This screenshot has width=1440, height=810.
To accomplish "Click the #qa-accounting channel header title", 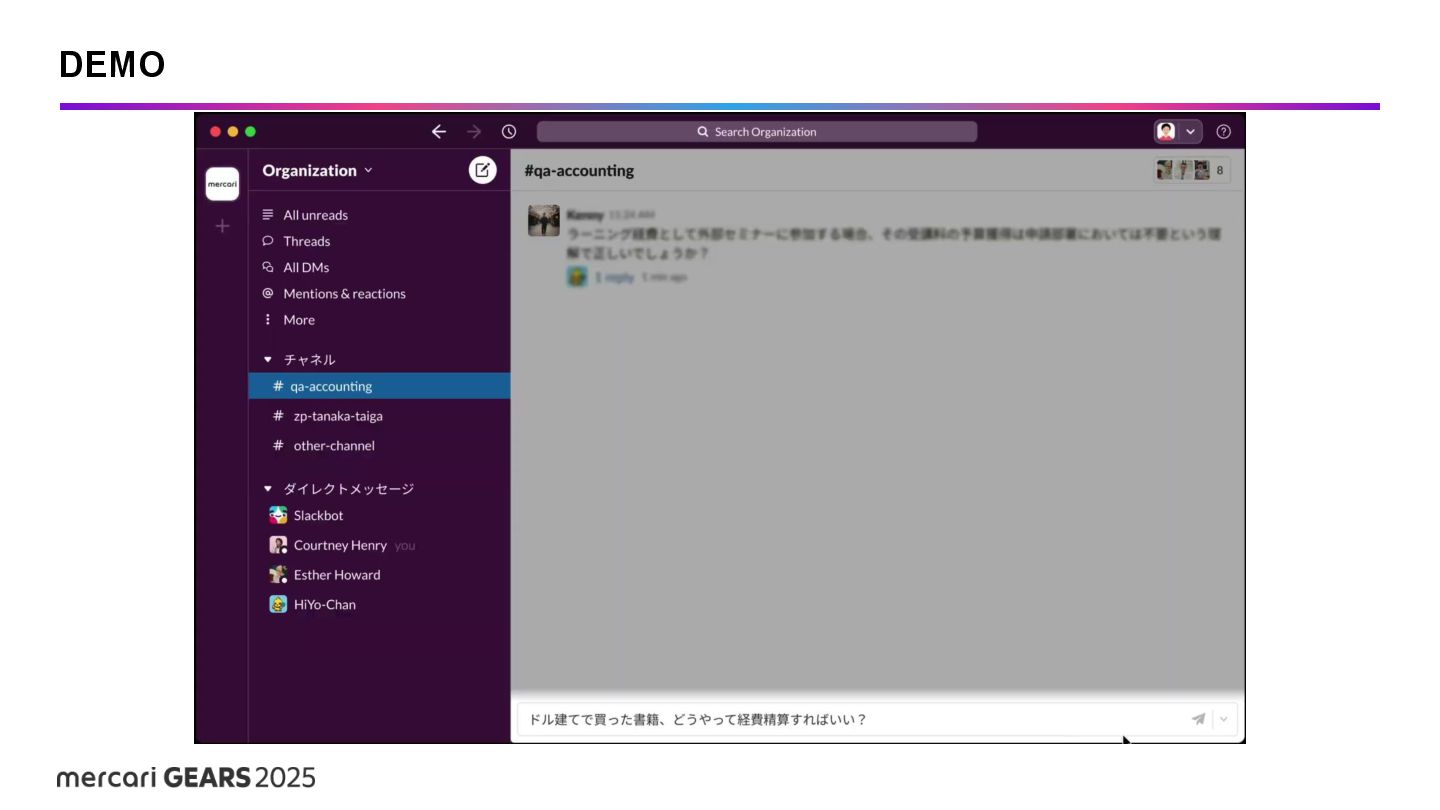I will tap(579, 170).
